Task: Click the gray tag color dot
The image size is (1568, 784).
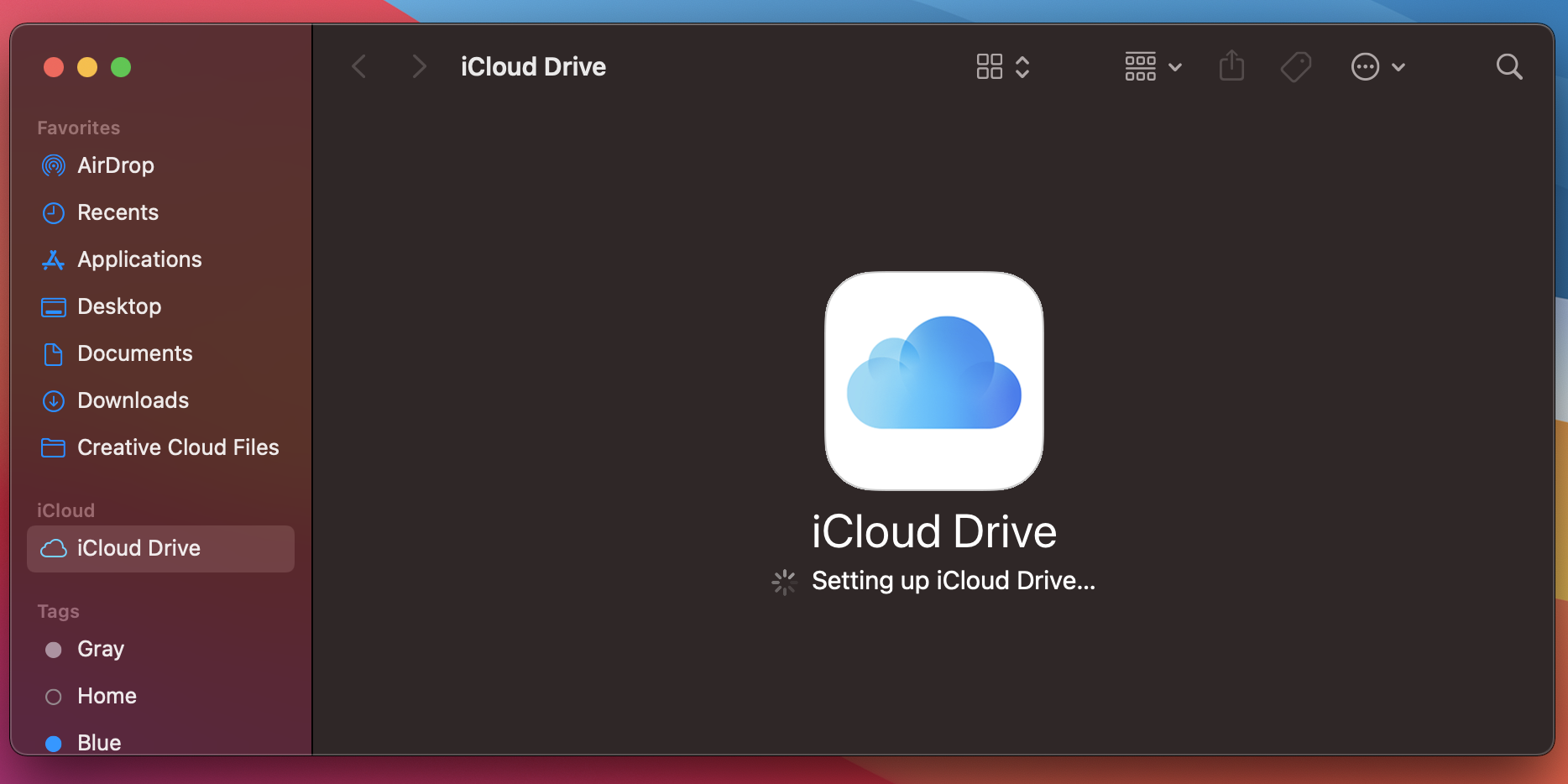Action: click(x=54, y=650)
